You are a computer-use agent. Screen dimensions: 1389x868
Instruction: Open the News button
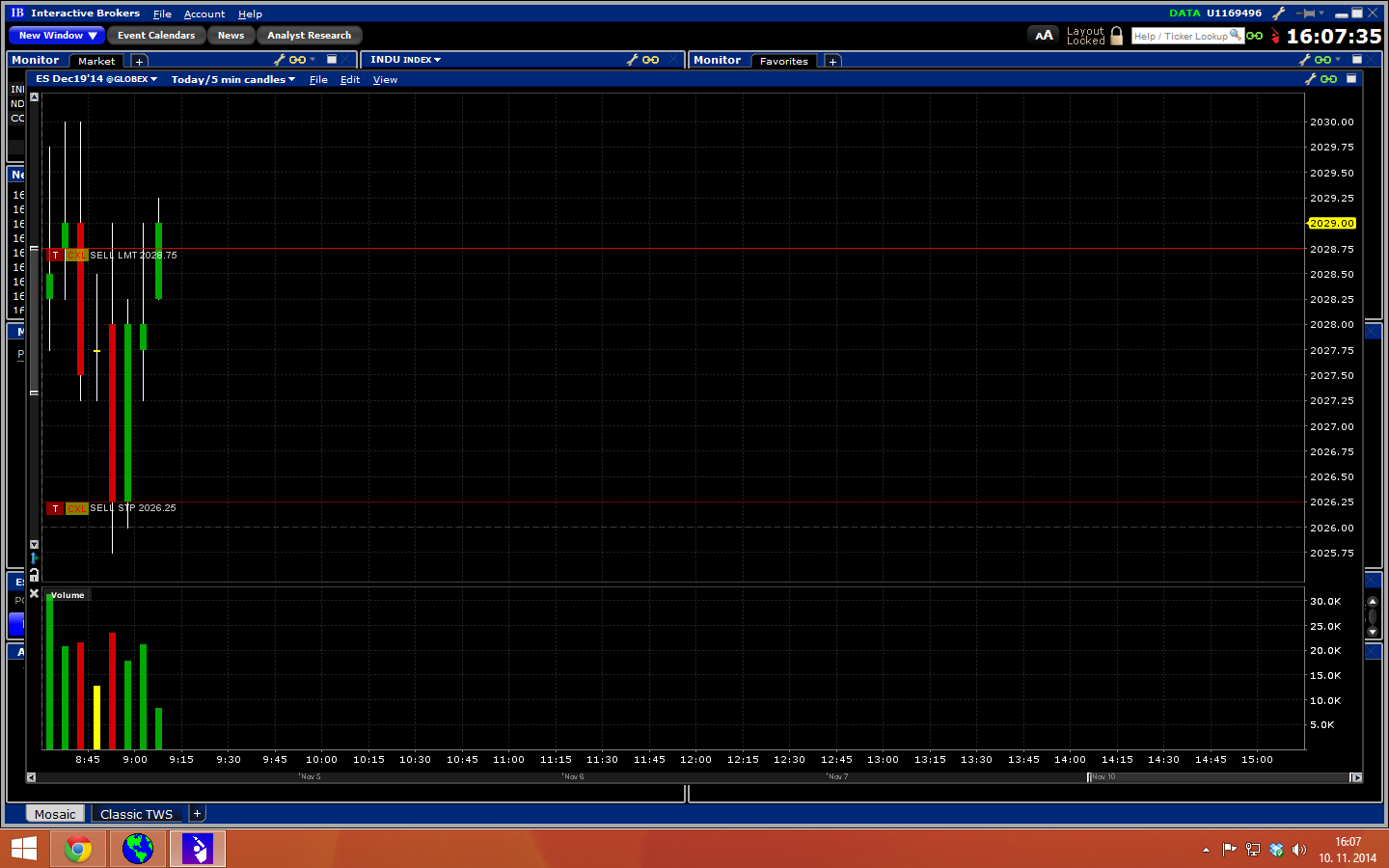click(x=231, y=36)
